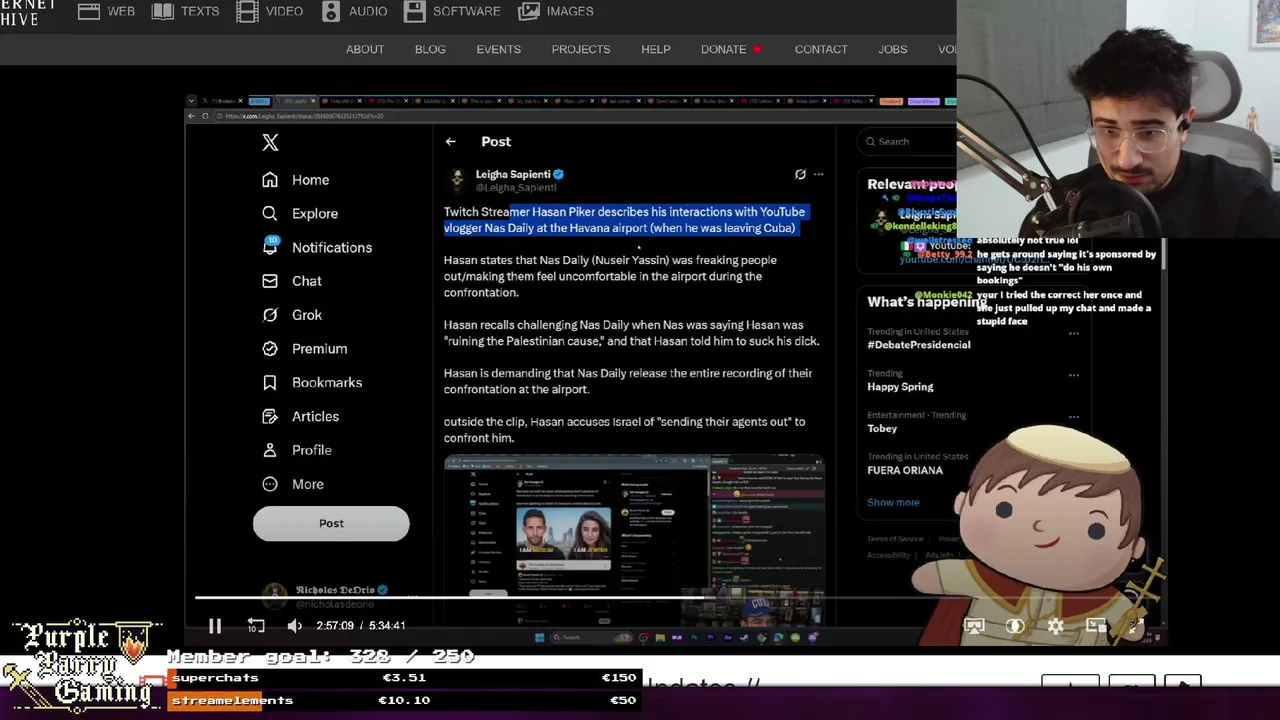Open the Web section of Internet Archive
Viewport: 1280px width, 720px height.
107,11
